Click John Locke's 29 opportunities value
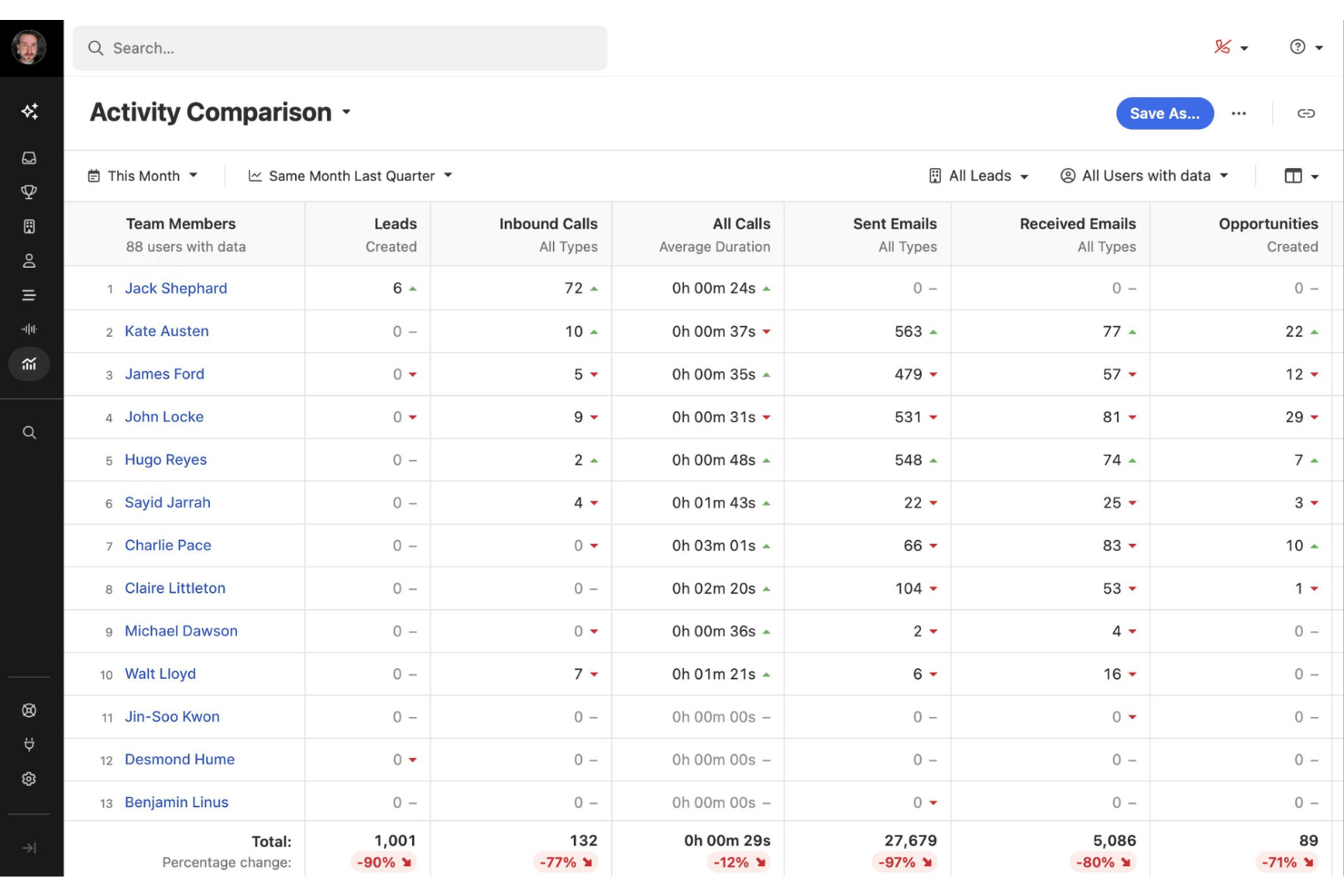Viewport: 1344px width, 896px height. [x=1294, y=417]
